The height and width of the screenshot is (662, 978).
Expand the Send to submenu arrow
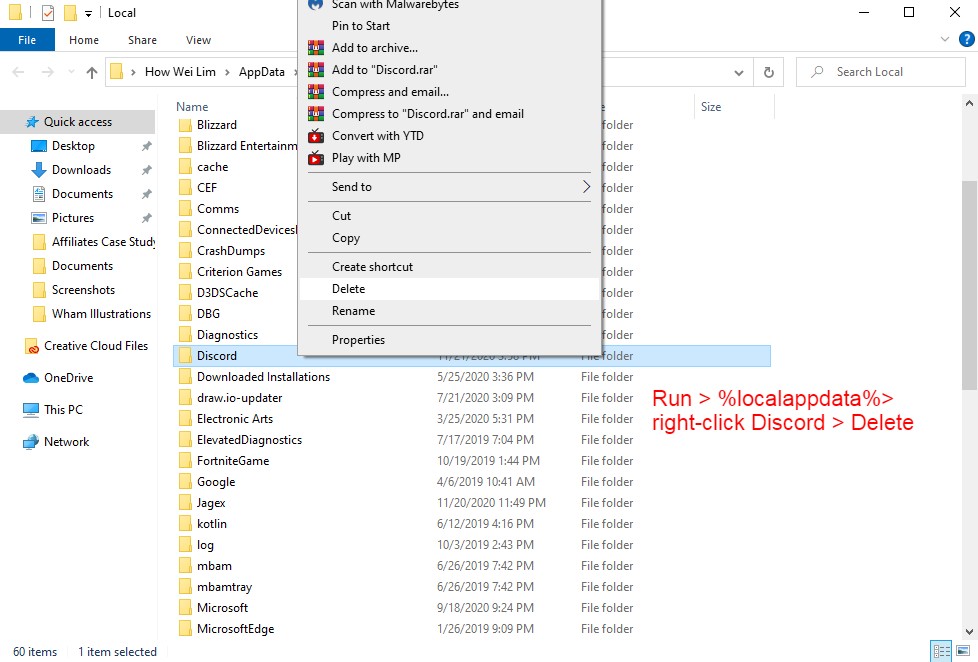pyautogui.click(x=586, y=187)
